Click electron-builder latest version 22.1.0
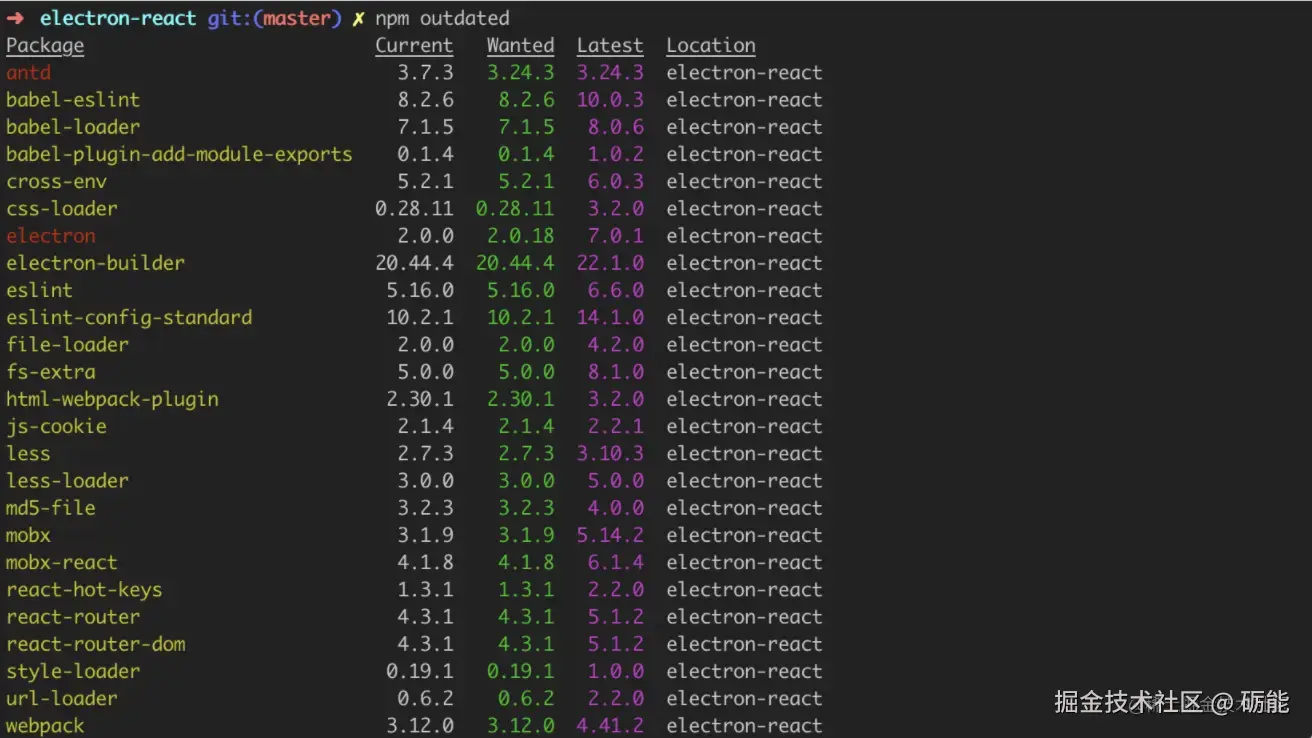This screenshot has height=738, width=1312. [610, 263]
